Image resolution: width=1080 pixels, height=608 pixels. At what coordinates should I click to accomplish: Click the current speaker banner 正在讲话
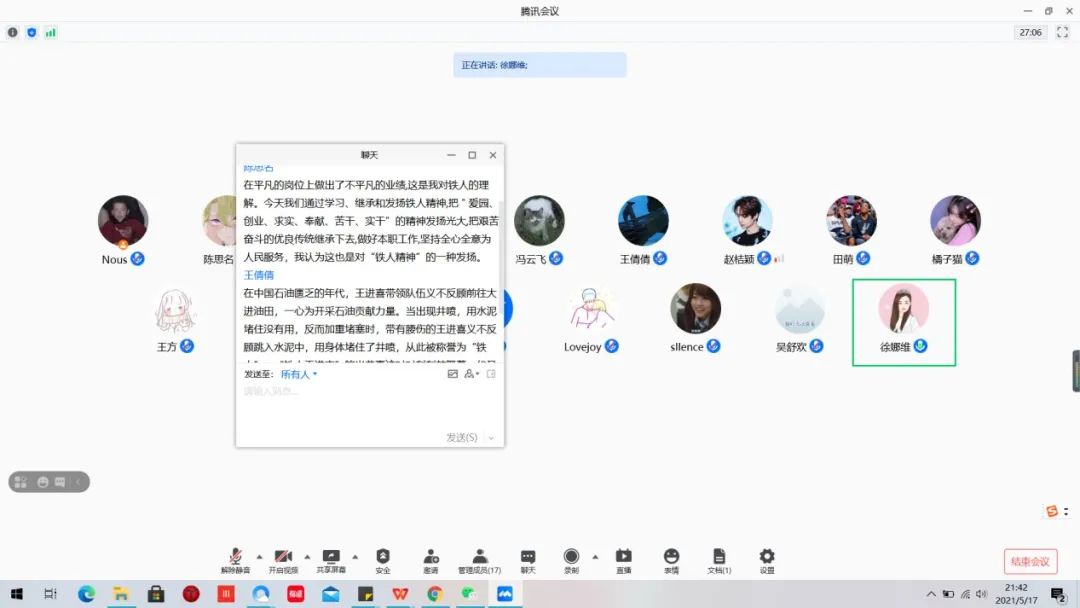(x=540, y=65)
